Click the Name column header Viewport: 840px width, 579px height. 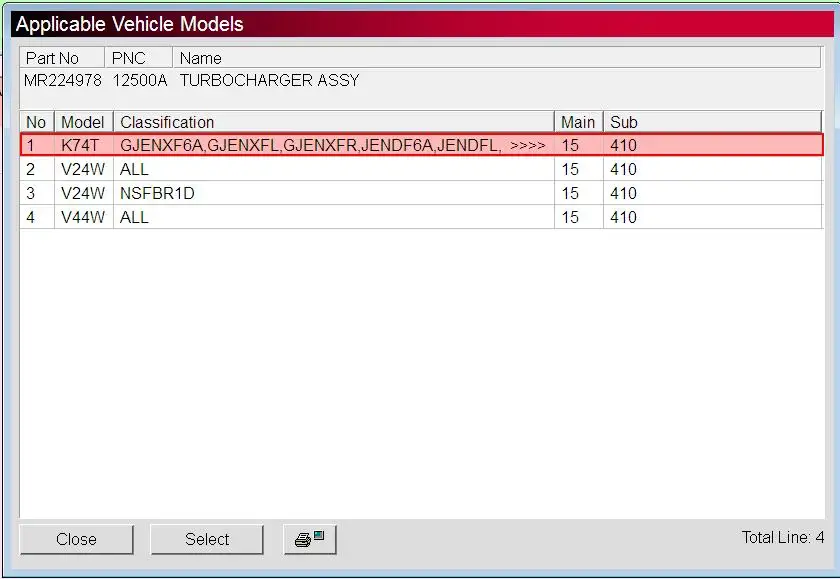click(x=497, y=58)
